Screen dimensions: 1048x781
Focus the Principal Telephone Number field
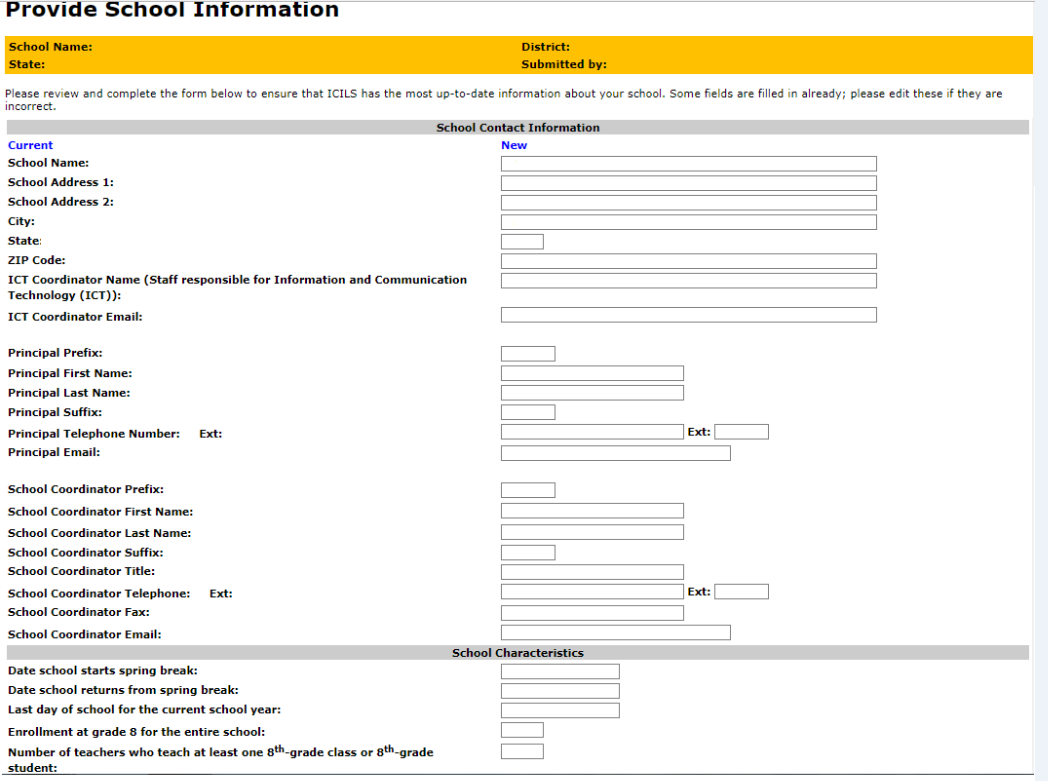coord(592,432)
